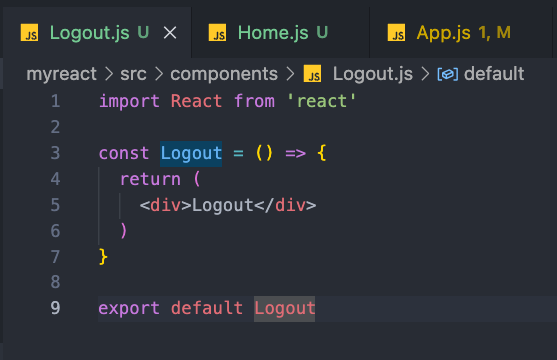Click the 'default' keyword on line 9
The height and width of the screenshot is (360, 557).
pyautogui.click(x=207, y=308)
